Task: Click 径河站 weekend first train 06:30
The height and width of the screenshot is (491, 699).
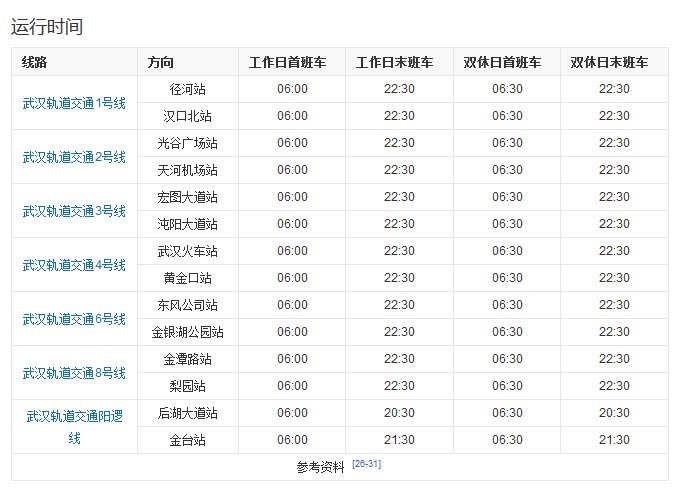Action: pos(507,89)
